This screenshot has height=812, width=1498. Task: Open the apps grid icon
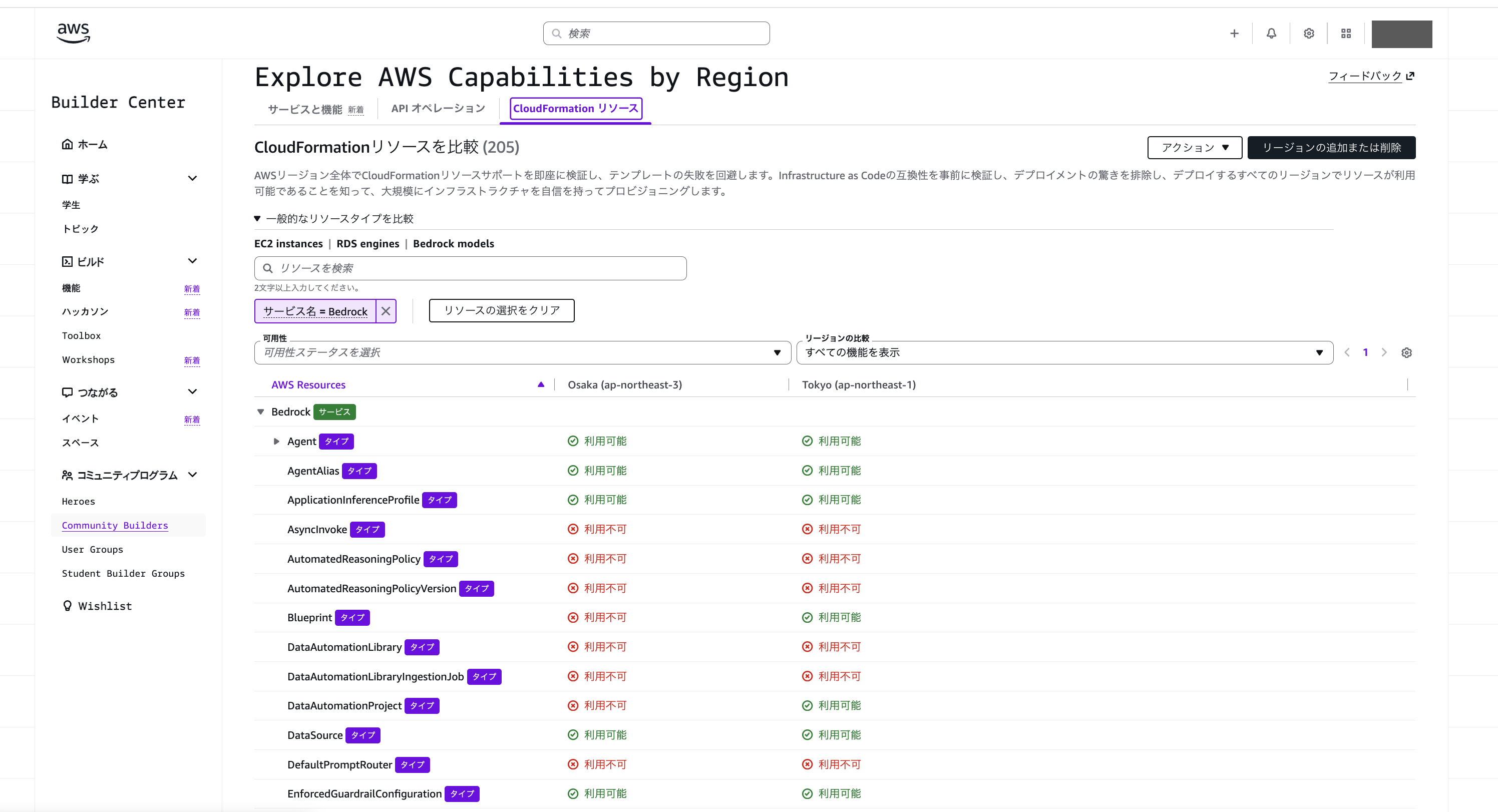click(x=1346, y=34)
